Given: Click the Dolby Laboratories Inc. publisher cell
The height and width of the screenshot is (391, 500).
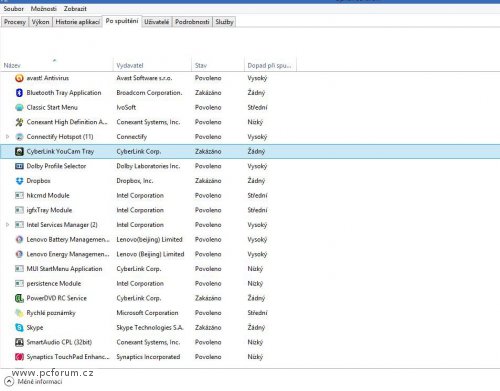Looking at the screenshot, I should pyautogui.click(x=148, y=166).
